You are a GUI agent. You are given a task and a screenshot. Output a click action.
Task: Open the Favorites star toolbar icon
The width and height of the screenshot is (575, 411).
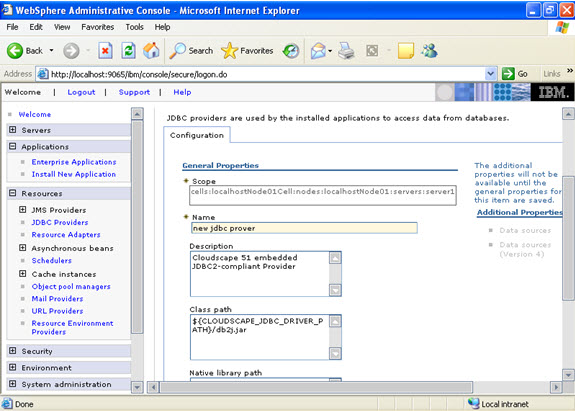coord(230,51)
